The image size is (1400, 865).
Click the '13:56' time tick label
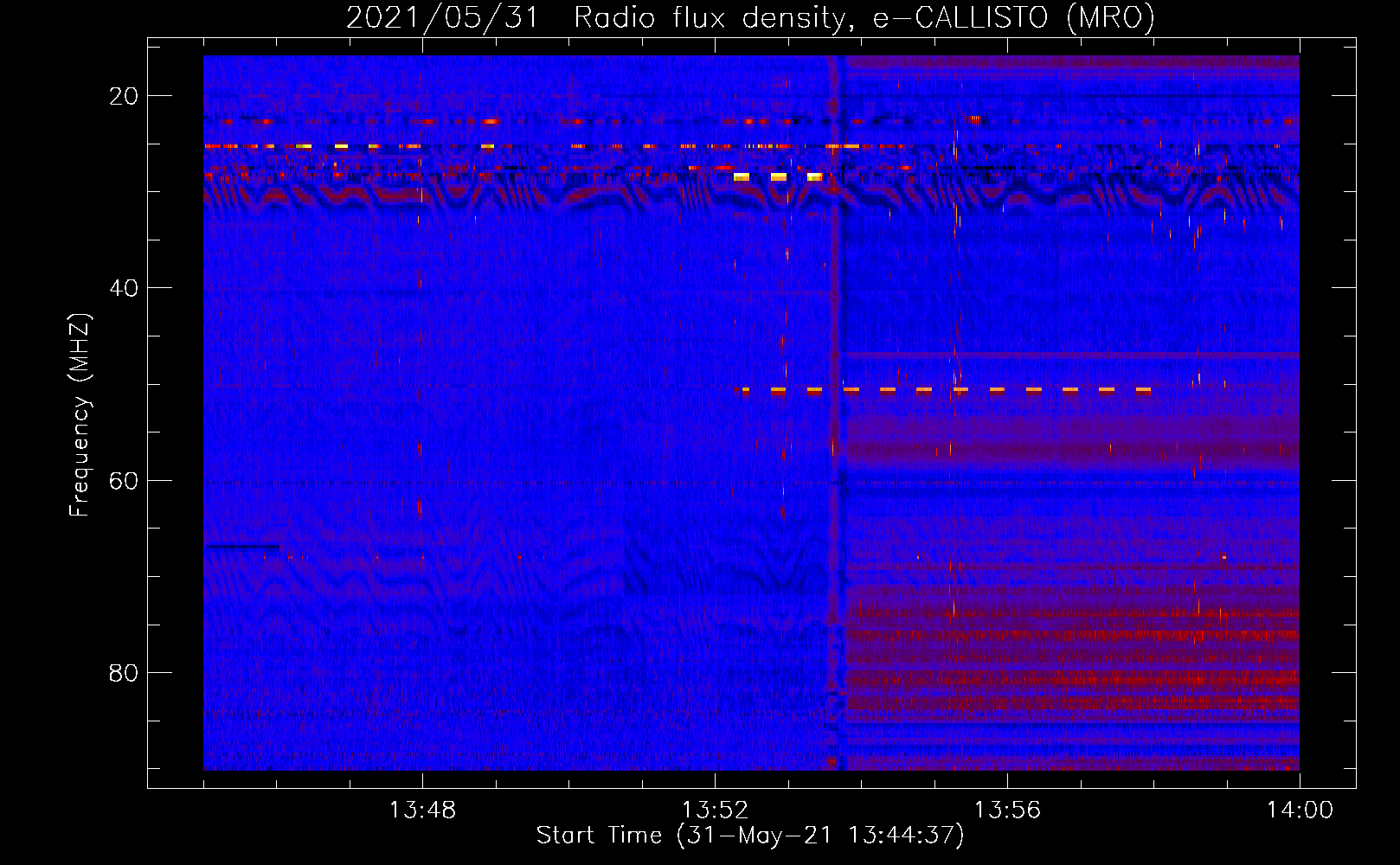tap(1007, 811)
